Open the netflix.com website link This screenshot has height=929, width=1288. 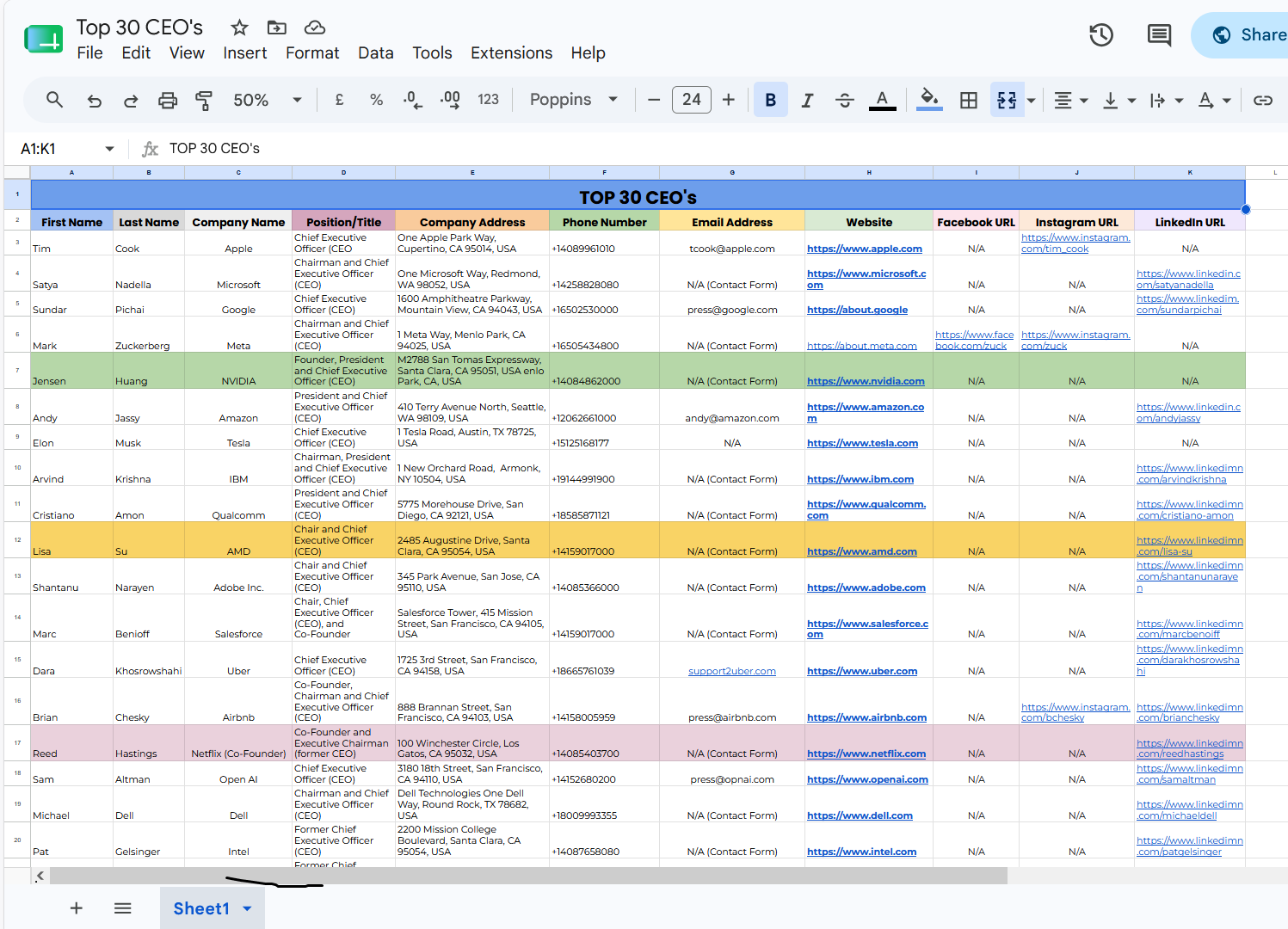pos(866,754)
